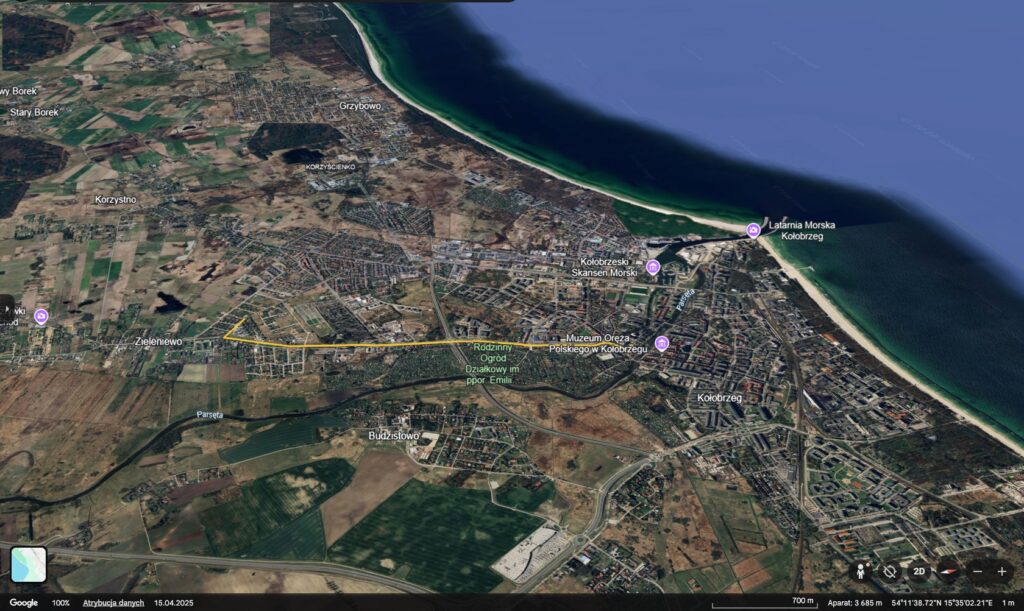Click the imagery date 15.04.2025
This screenshot has height=611, width=1024.
174,603
